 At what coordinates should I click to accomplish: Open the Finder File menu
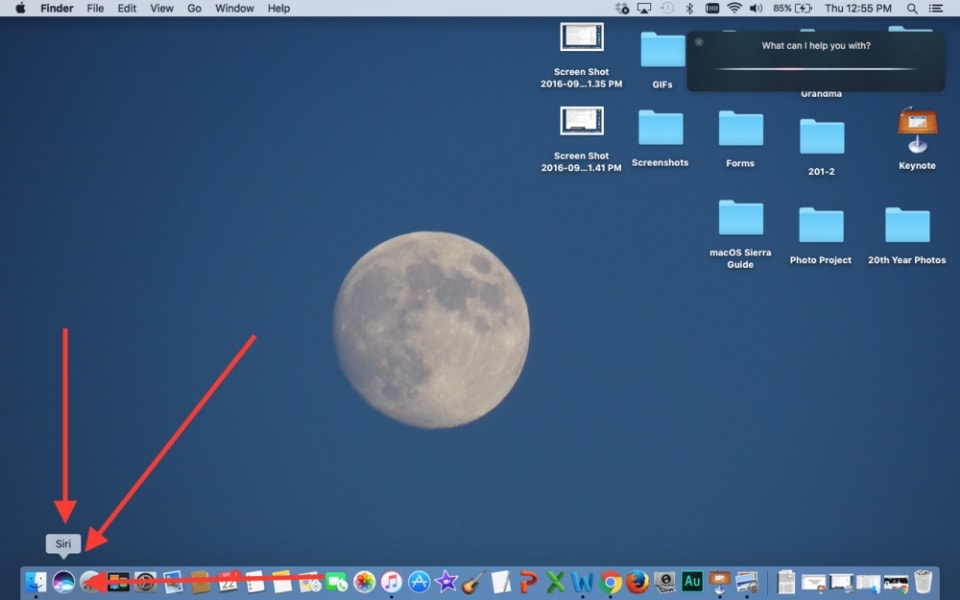(x=95, y=8)
